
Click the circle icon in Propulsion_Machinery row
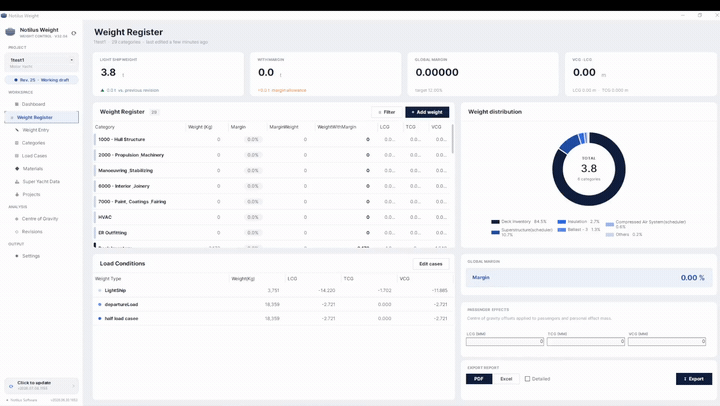pyautogui.click(x=368, y=155)
